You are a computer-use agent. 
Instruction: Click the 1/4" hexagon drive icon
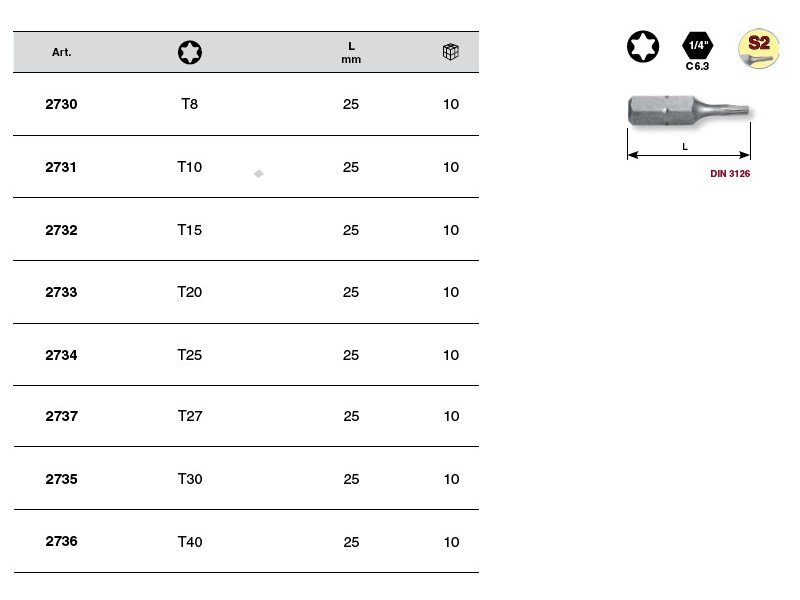point(697,46)
